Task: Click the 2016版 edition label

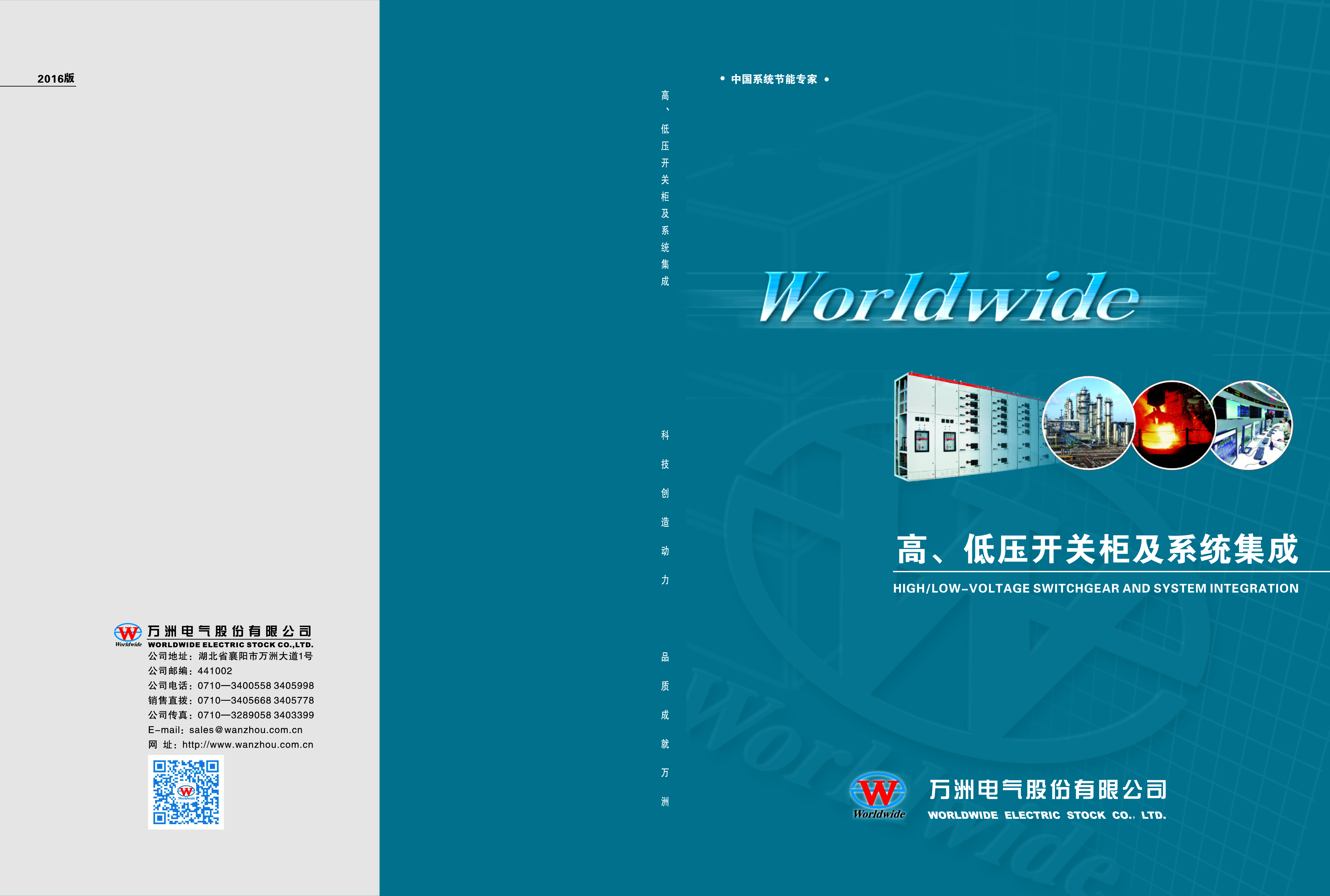Action: pyautogui.click(x=56, y=78)
